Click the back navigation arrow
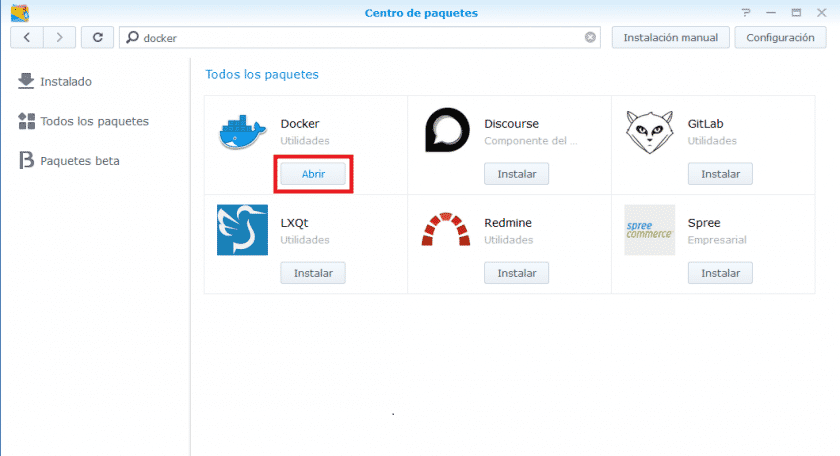 (27, 38)
